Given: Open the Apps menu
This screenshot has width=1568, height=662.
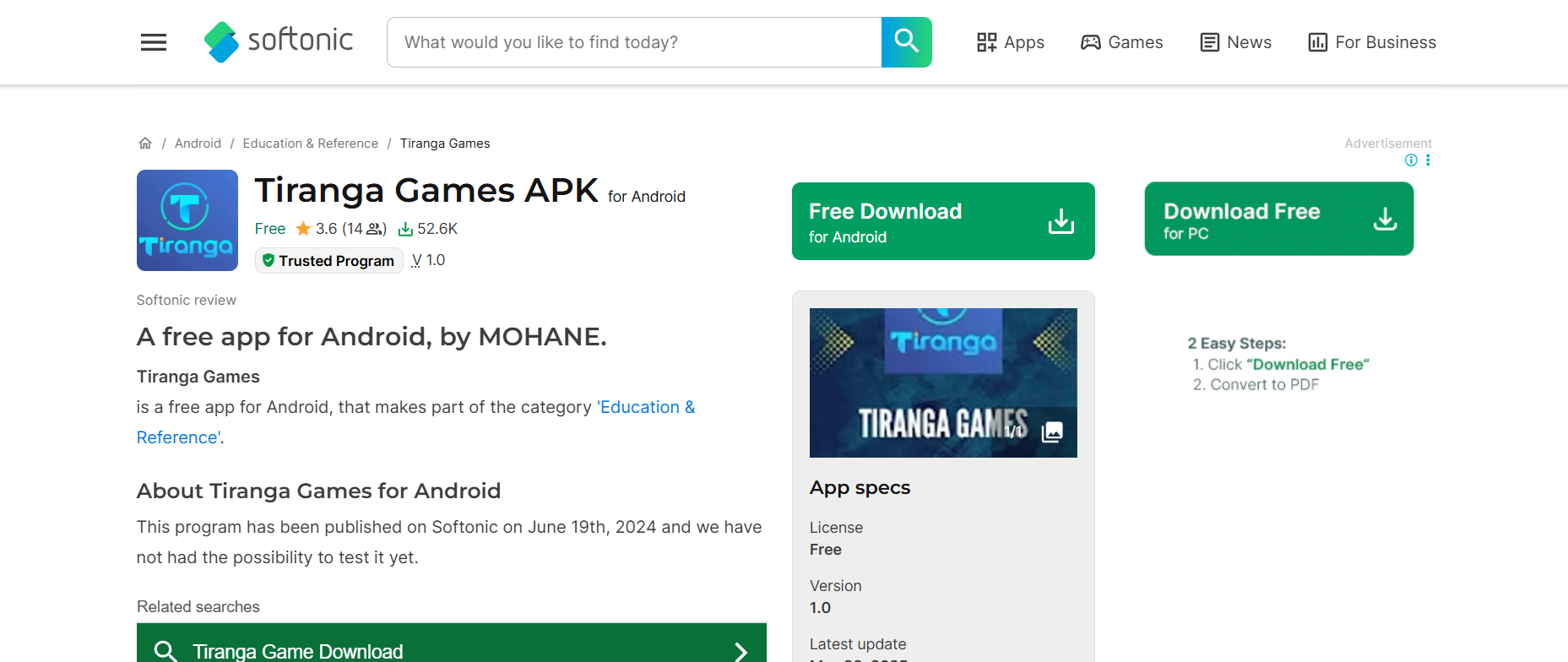Looking at the screenshot, I should (1011, 42).
